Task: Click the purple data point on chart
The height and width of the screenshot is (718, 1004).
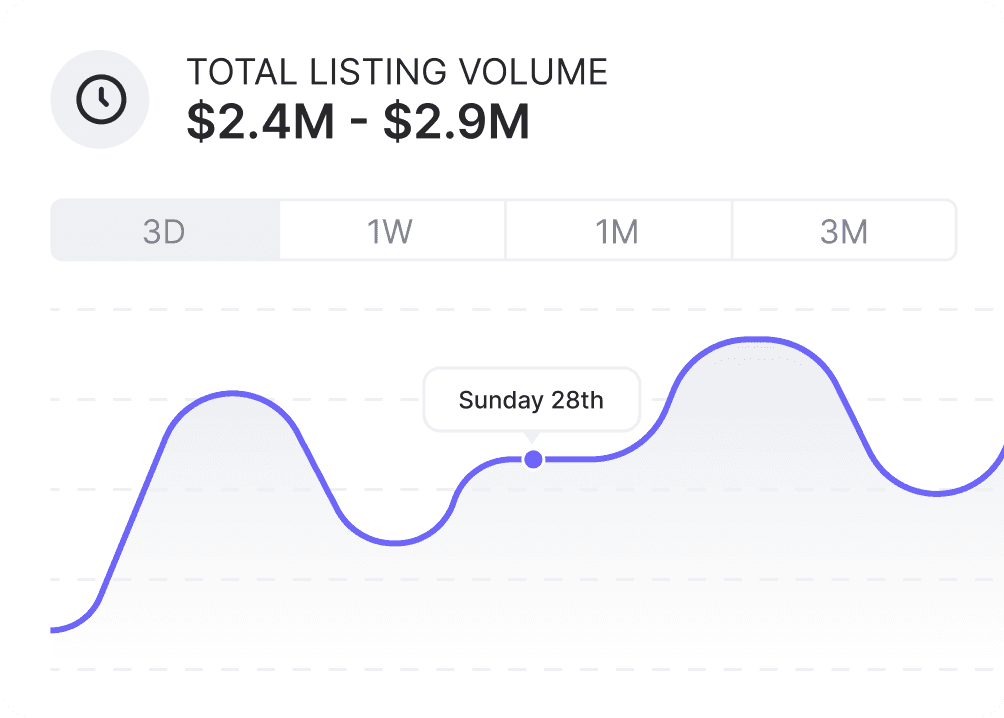Action: pyautogui.click(x=533, y=459)
